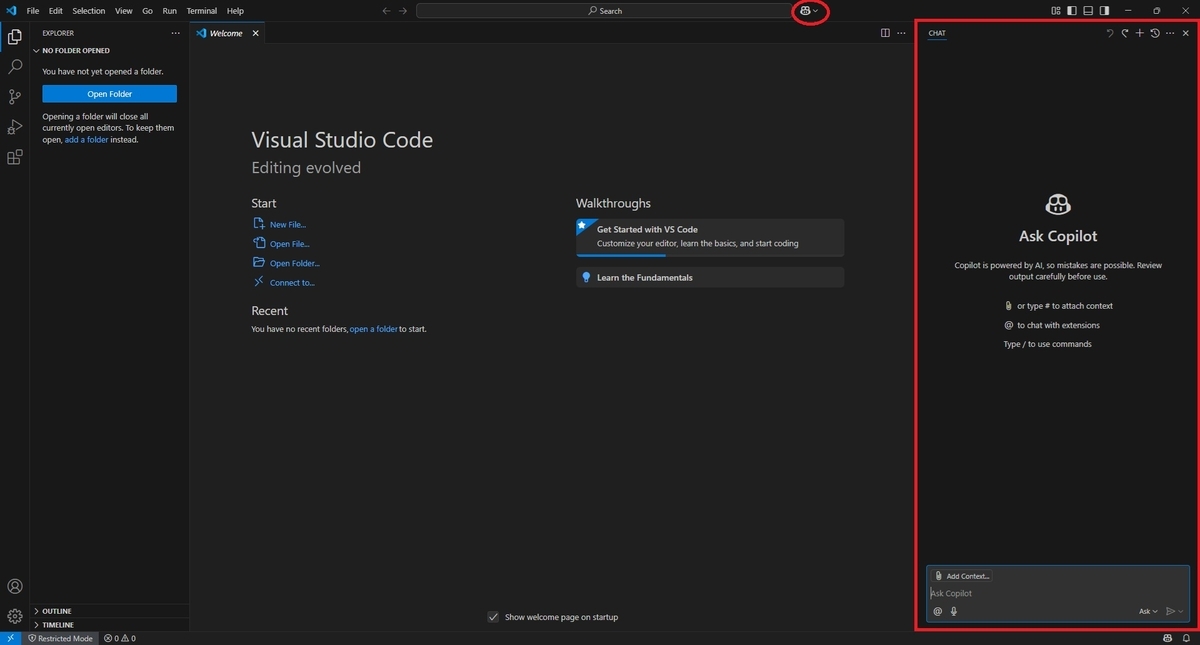Expand the OUTLINE section

55,611
